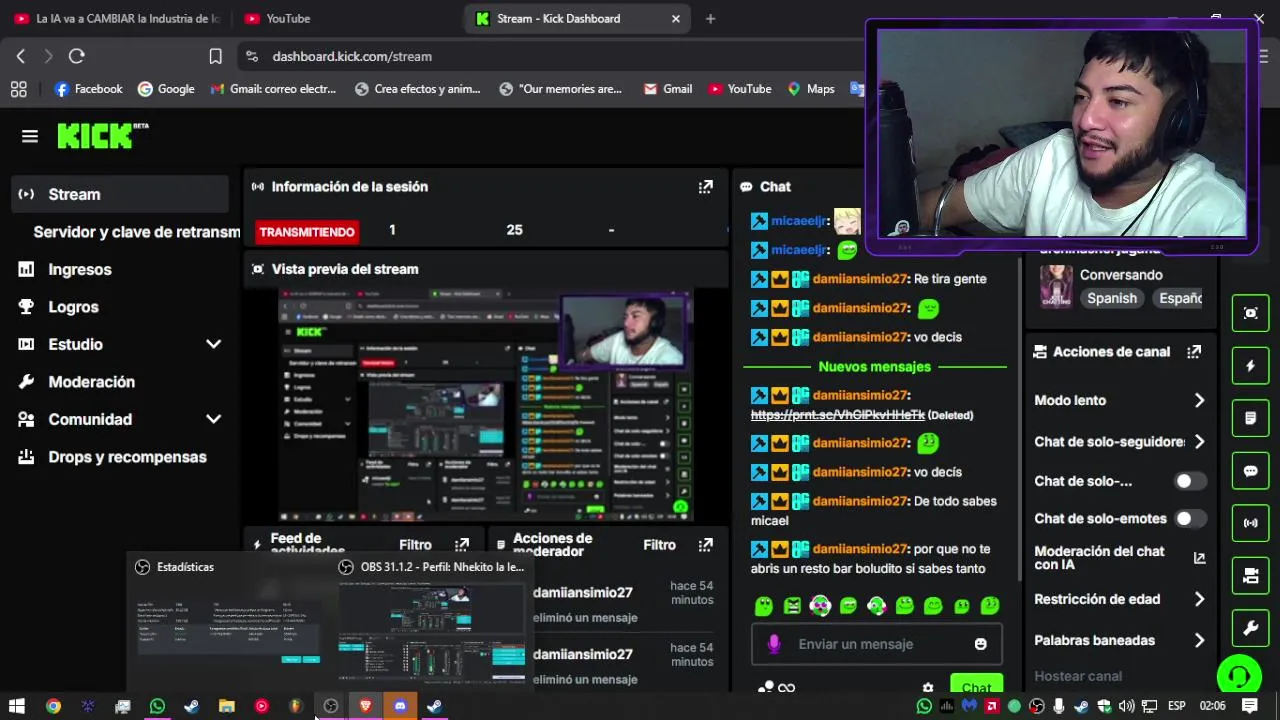This screenshot has width=1280, height=720.
Task: Open the Facebook bookmark
Action: coord(89,89)
